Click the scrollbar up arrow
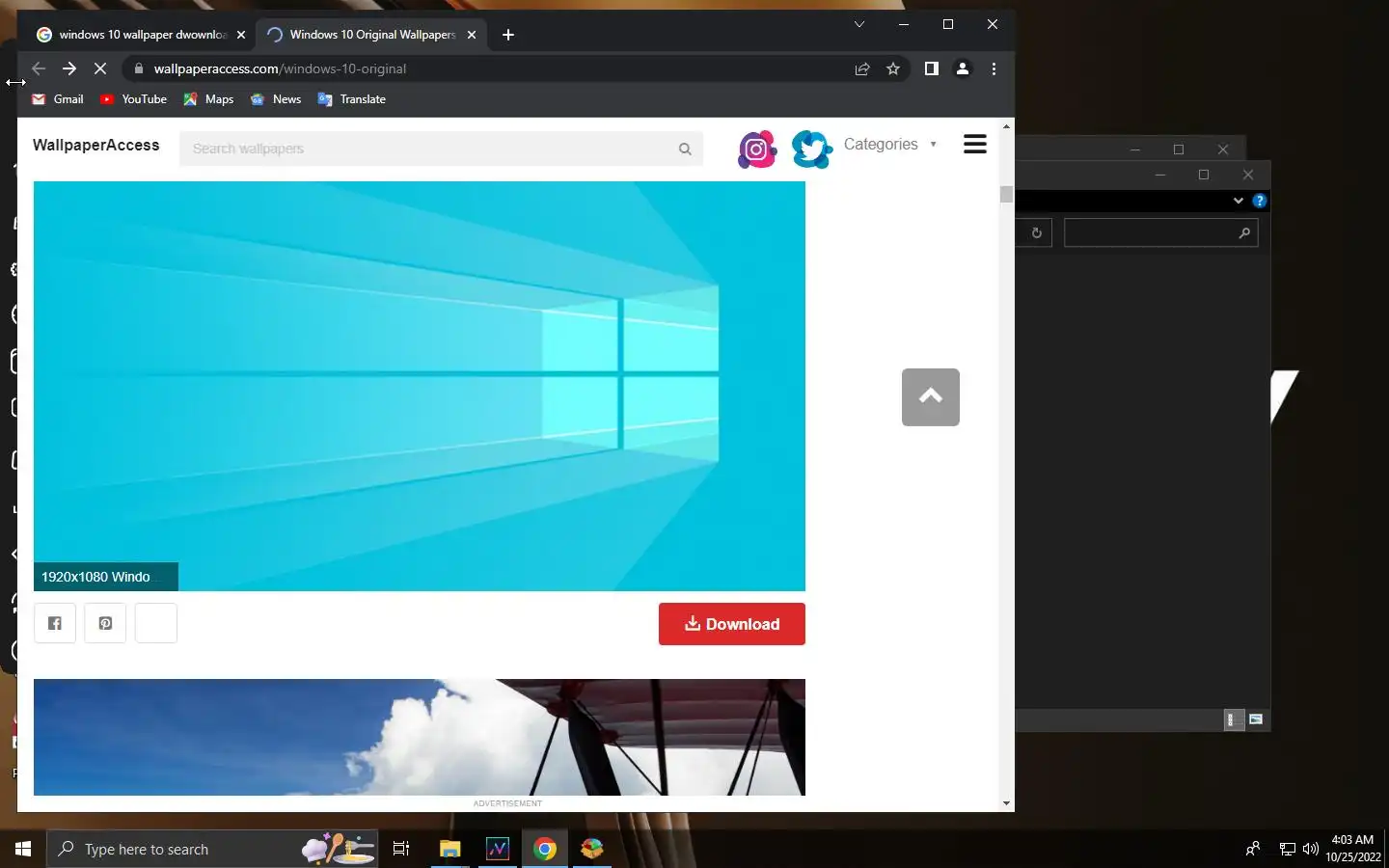The image size is (1389, 868). (1006, 126)
